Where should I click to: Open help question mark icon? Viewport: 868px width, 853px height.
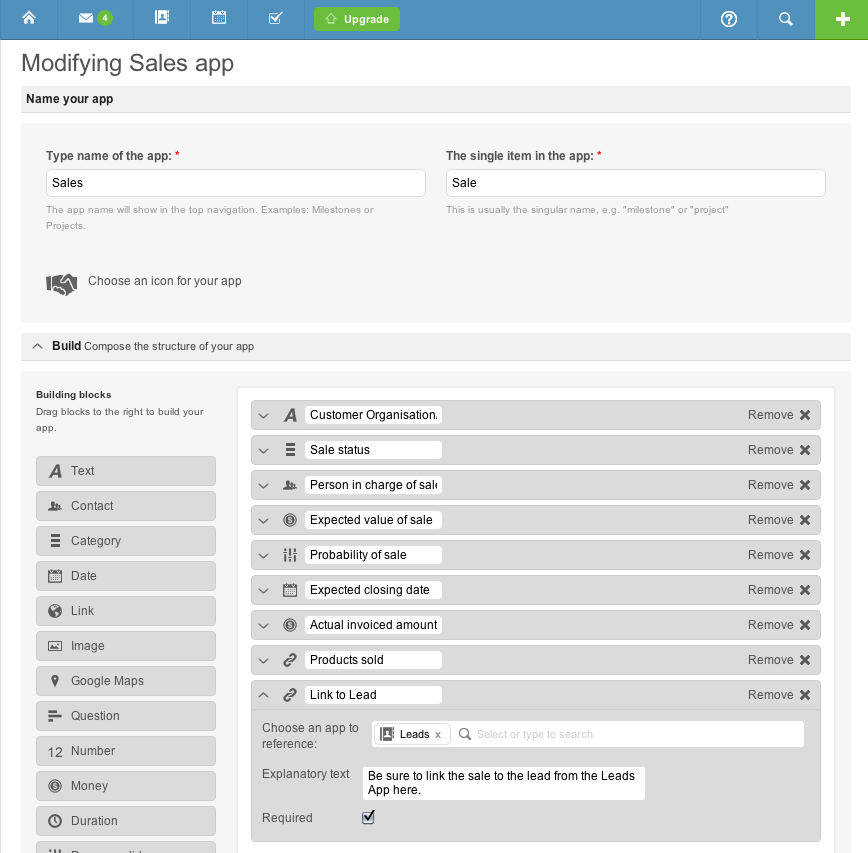728,19
